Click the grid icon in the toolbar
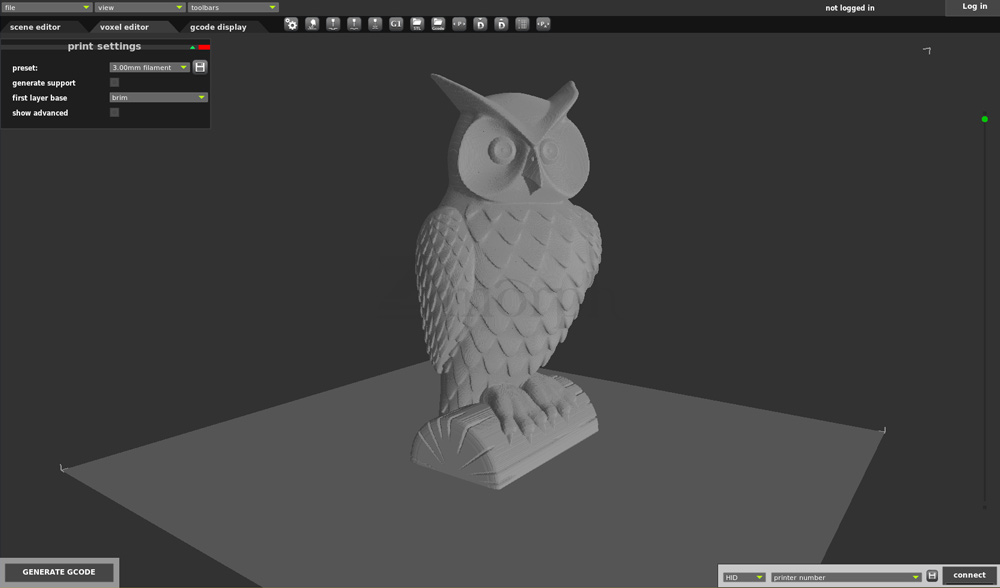The image size is (1000, 588). (522, 24)
